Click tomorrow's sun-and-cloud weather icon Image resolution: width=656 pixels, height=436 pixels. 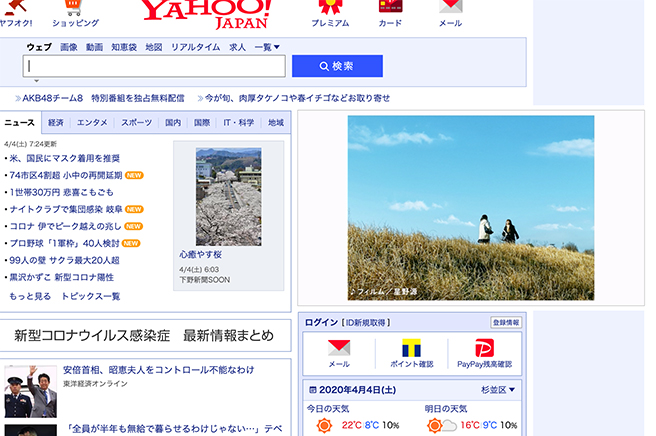coord(441,426)
